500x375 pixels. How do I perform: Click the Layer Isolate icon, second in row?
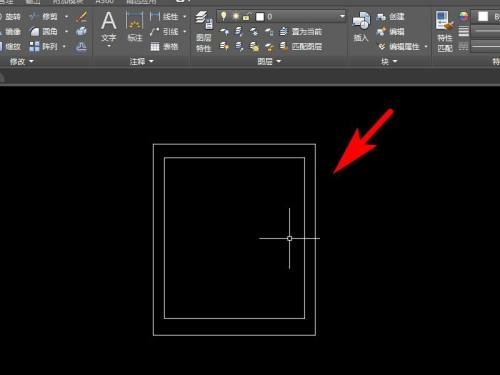[x=239, y=32]
